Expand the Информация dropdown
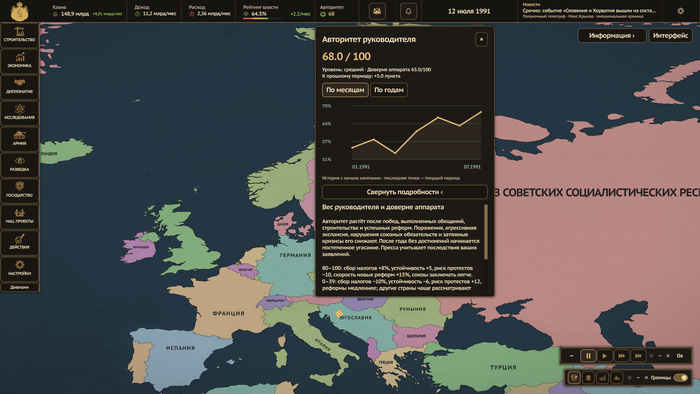This screenshot has width=700, height=394. tap(612, 35)
